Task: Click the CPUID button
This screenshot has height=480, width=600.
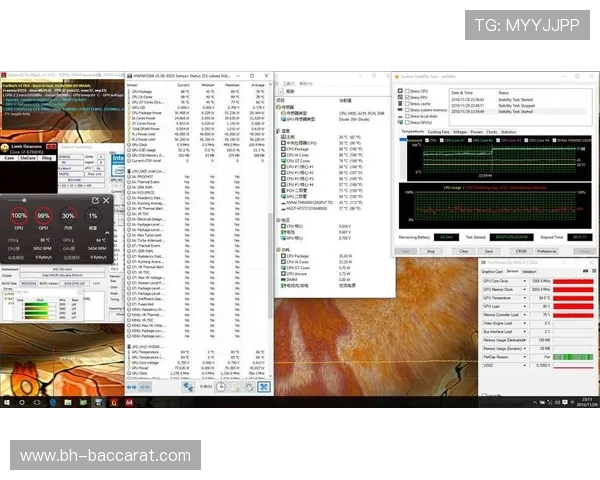Action: pos(520,251)
